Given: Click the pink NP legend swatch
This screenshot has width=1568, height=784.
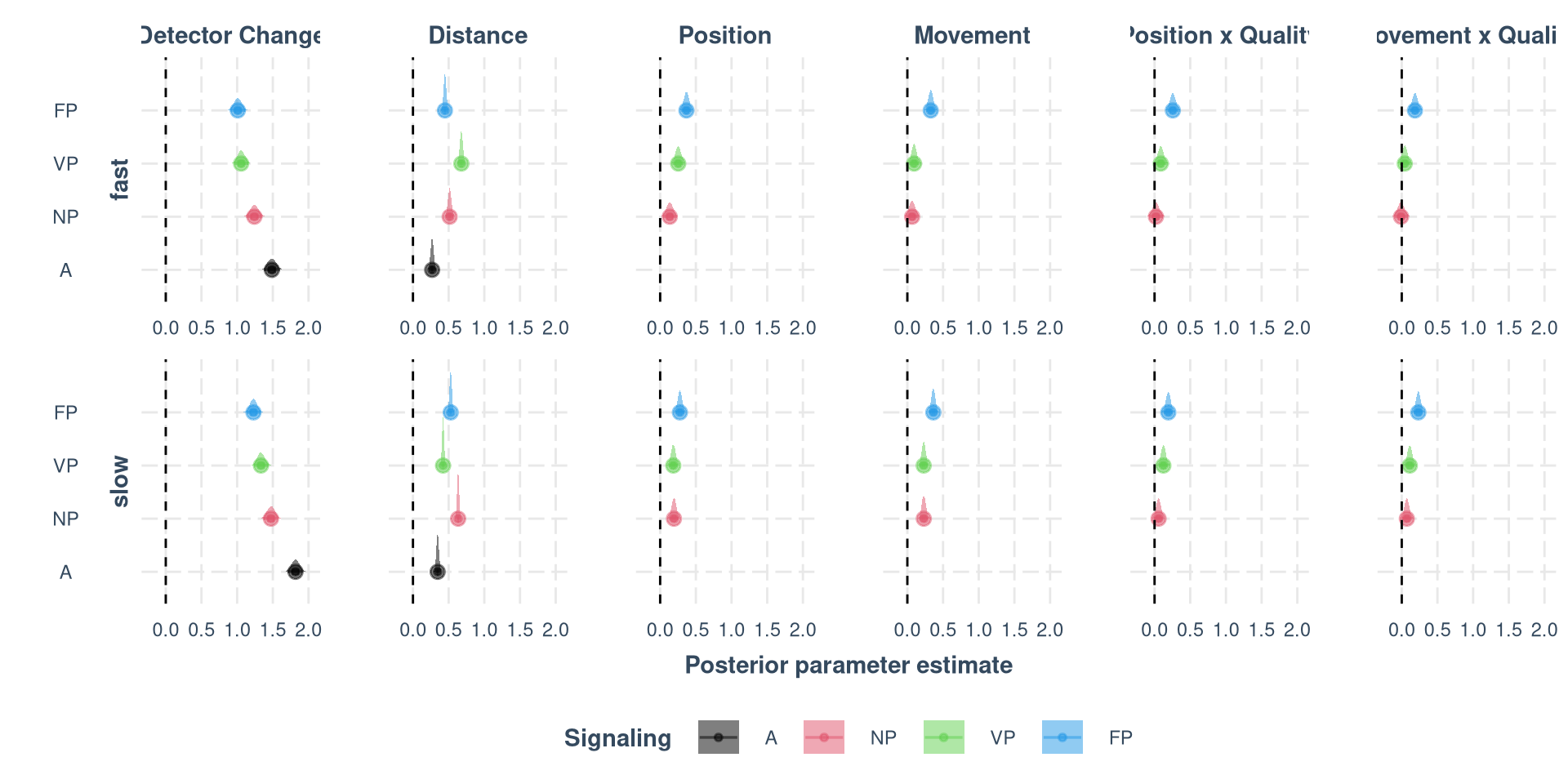Looking at the screenshot, I should 823,737.
